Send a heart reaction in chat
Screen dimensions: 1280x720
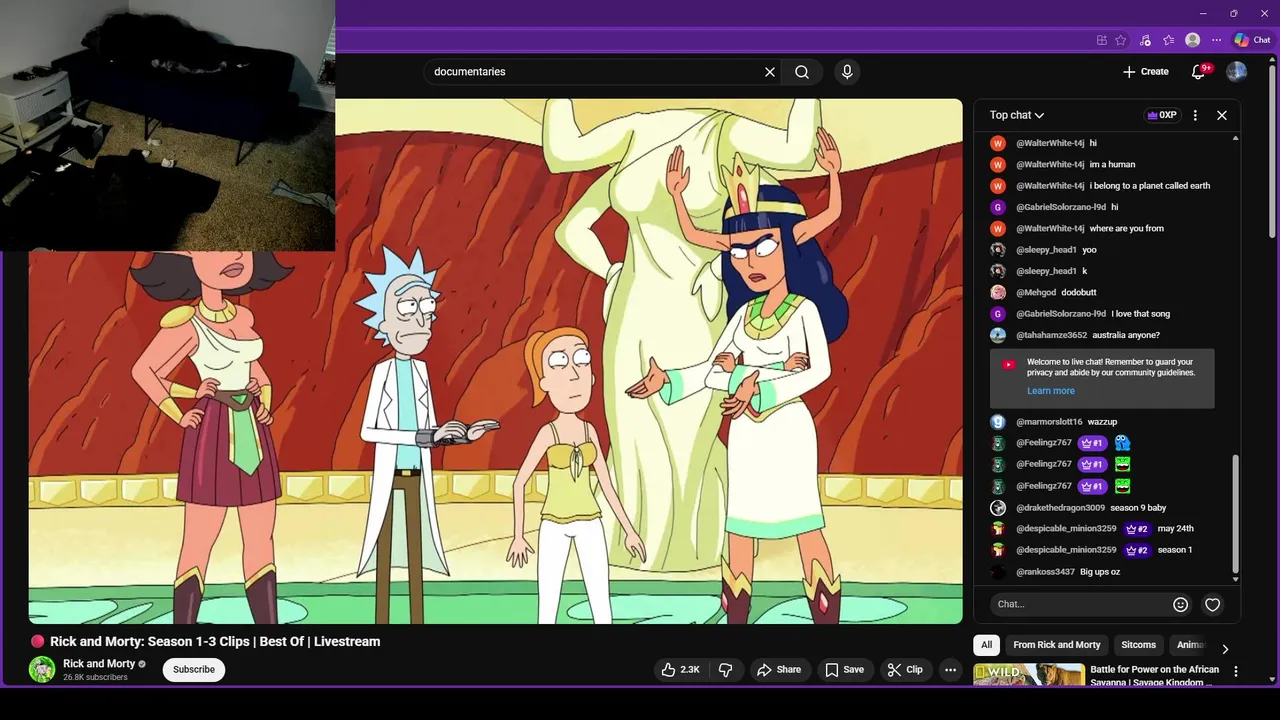(x=1213, y=604)
